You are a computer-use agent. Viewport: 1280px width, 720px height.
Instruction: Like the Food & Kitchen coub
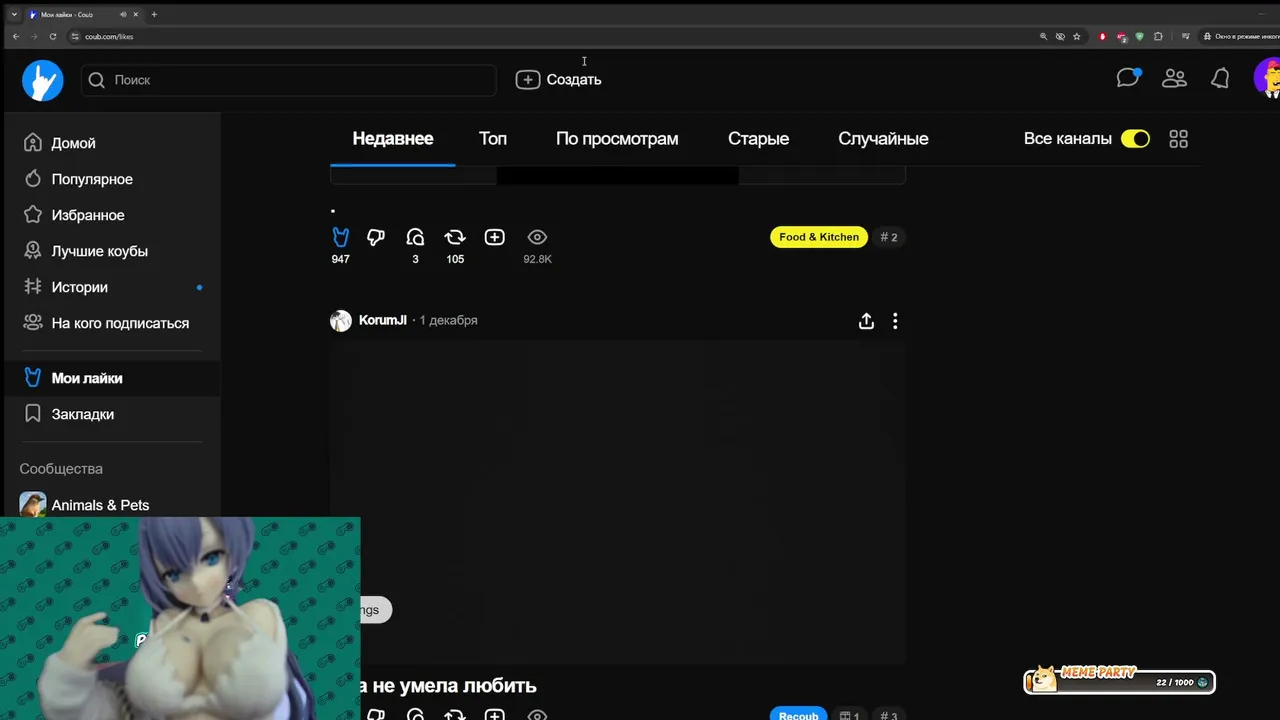click(341, 237)
